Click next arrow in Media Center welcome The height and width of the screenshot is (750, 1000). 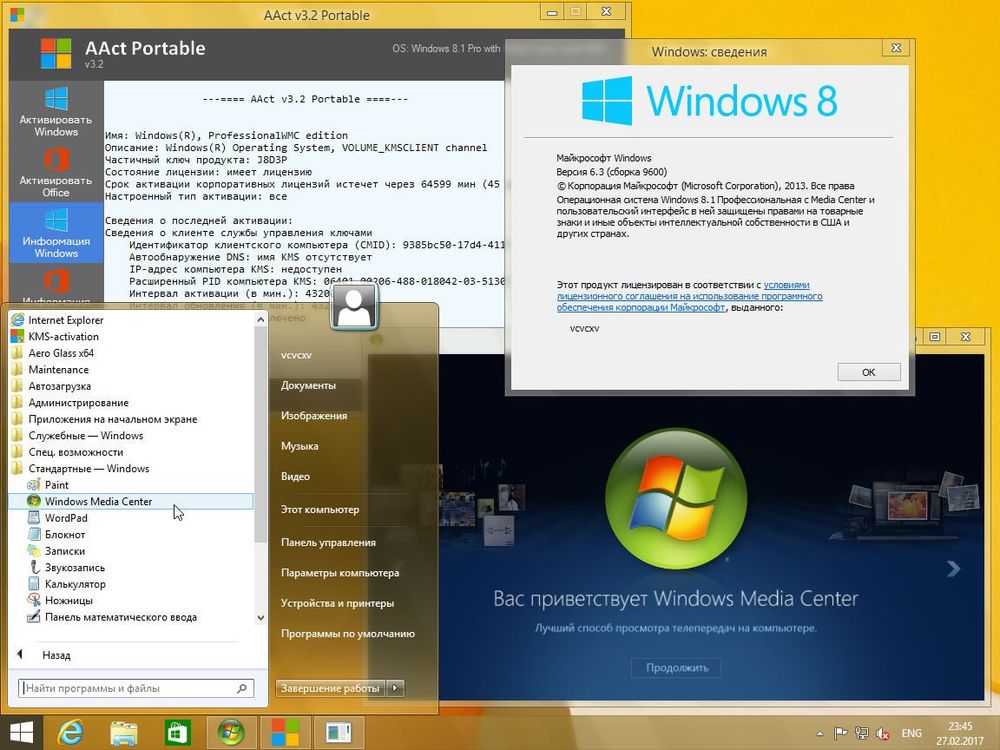(953, 568)
